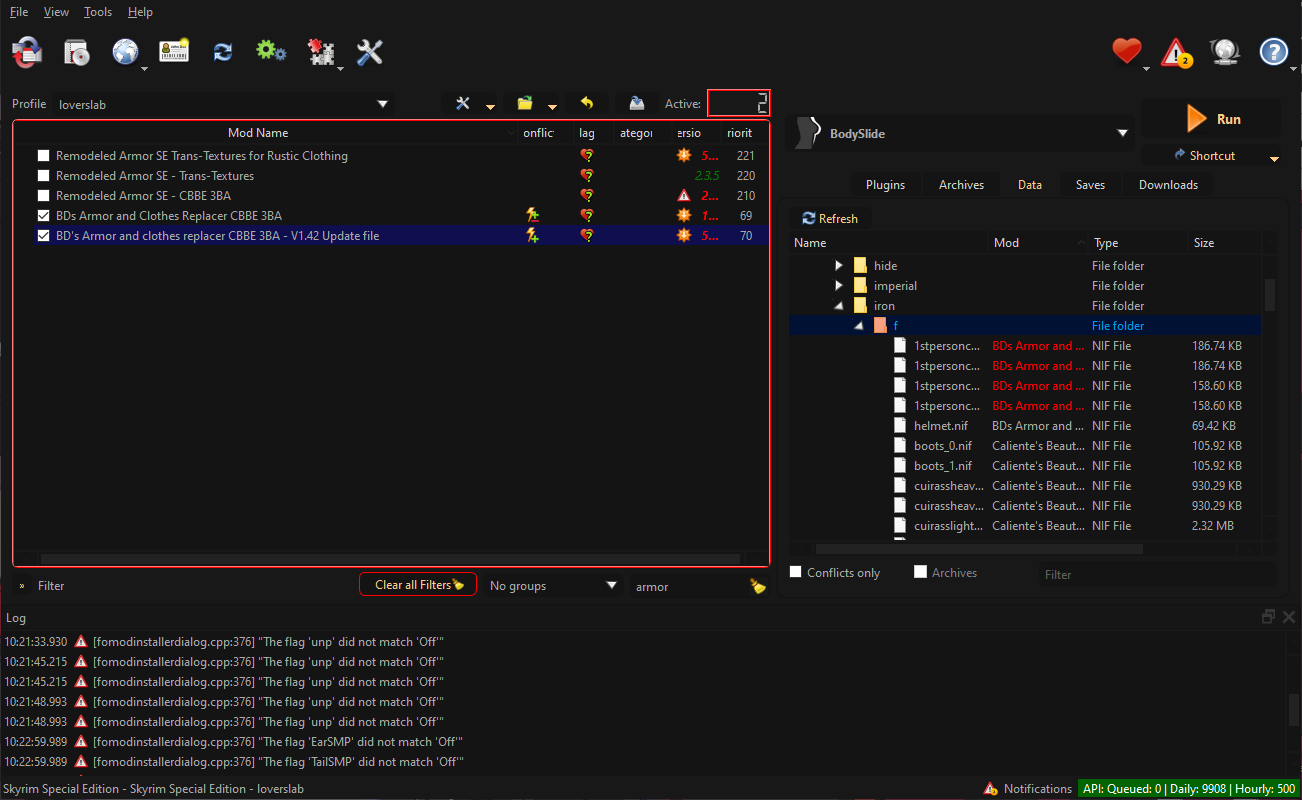The height and width of the screenshot is (800, 1302).
Task: Click the Data tab Filter input field
Action: pos(1156,574)
